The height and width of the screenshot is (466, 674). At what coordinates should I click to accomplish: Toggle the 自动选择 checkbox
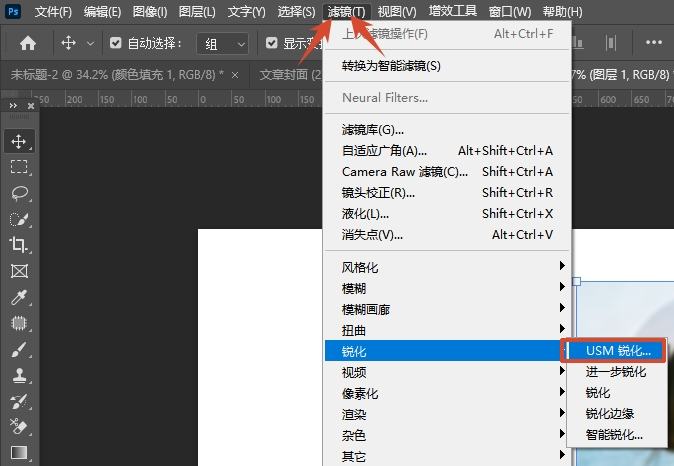coord(115,43)
